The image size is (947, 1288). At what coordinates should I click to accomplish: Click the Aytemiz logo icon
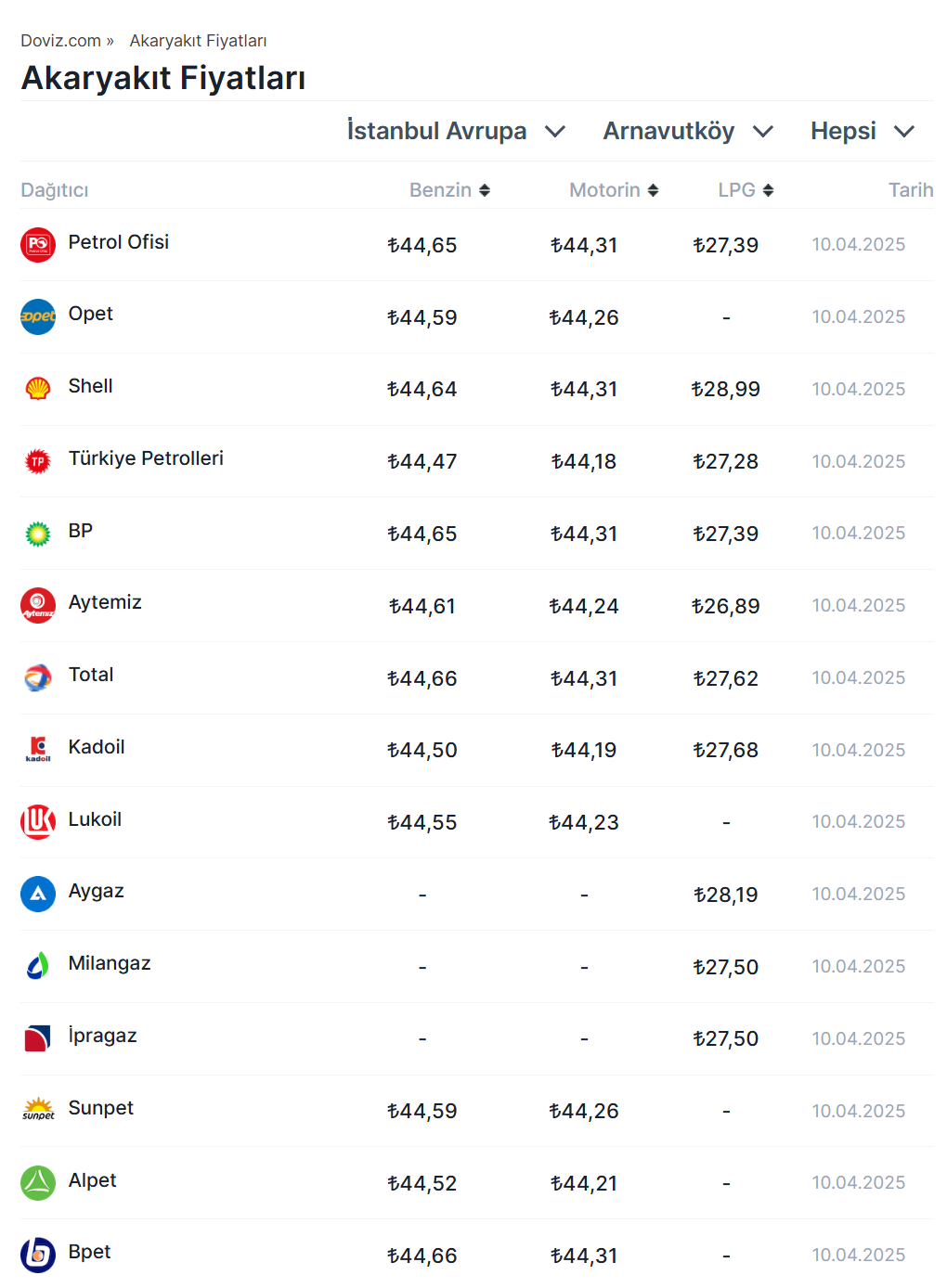click(x=38, y=605)
